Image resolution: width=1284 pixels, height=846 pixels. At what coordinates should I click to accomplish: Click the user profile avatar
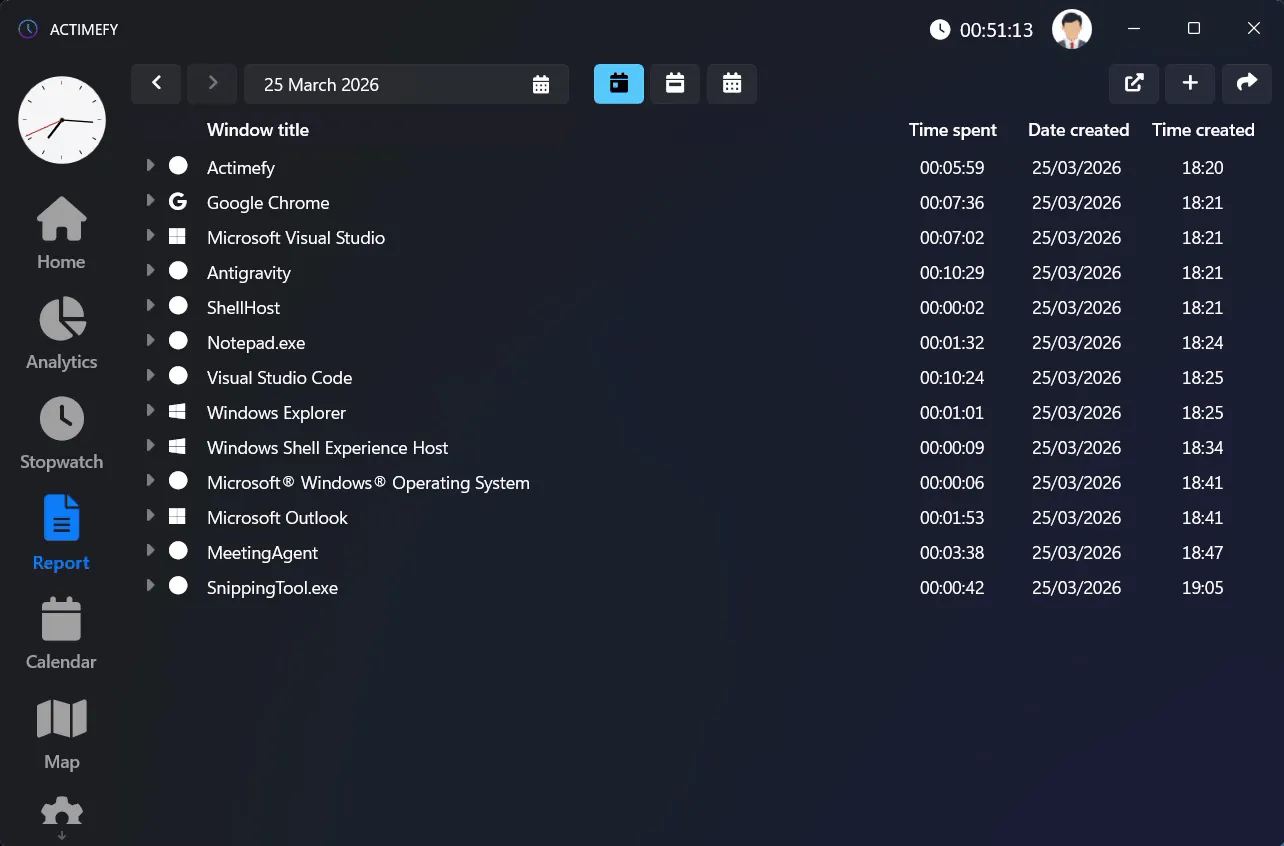[x=1071, y=29]
